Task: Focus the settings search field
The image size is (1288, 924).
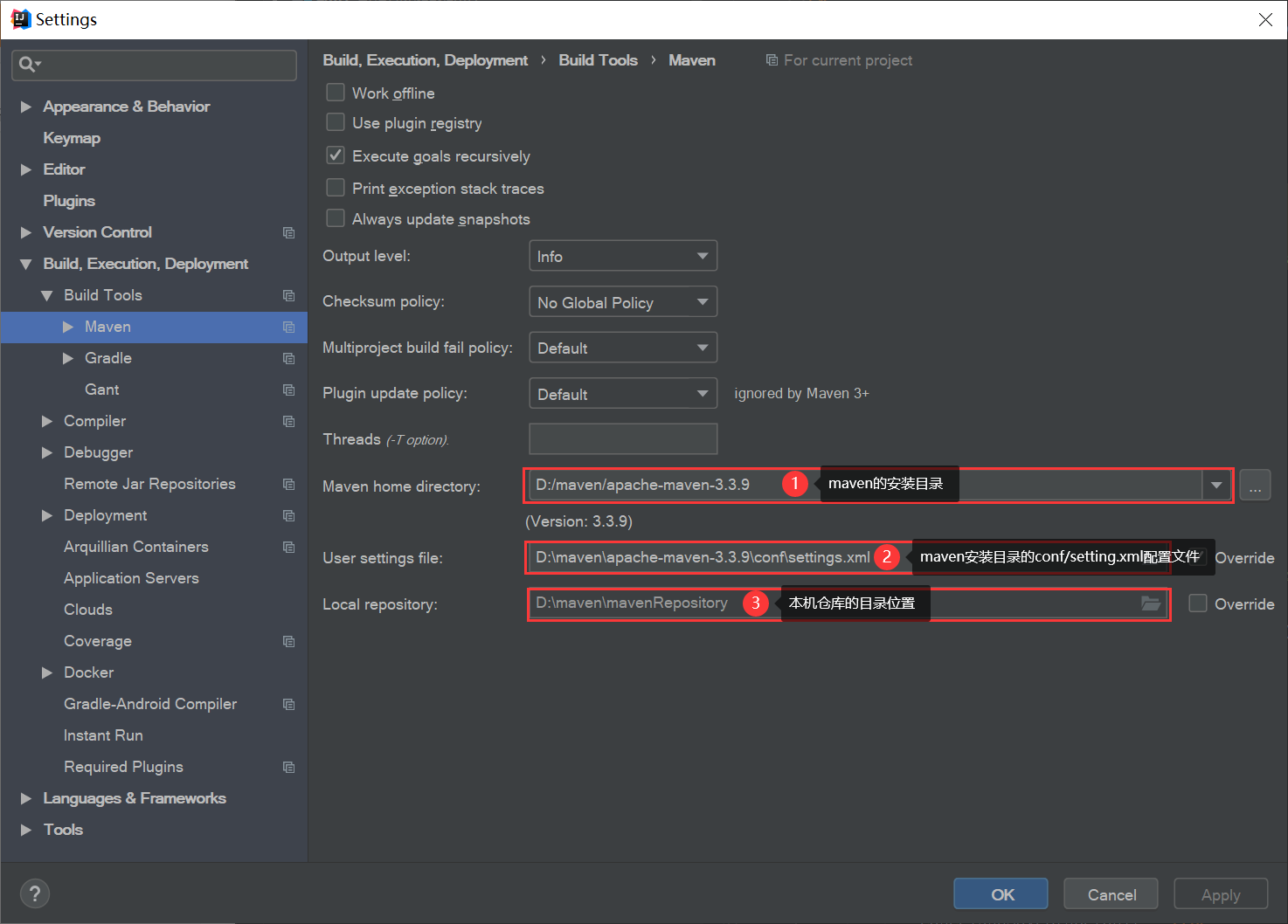Action: pyautogui.click(x=154, y=65)
